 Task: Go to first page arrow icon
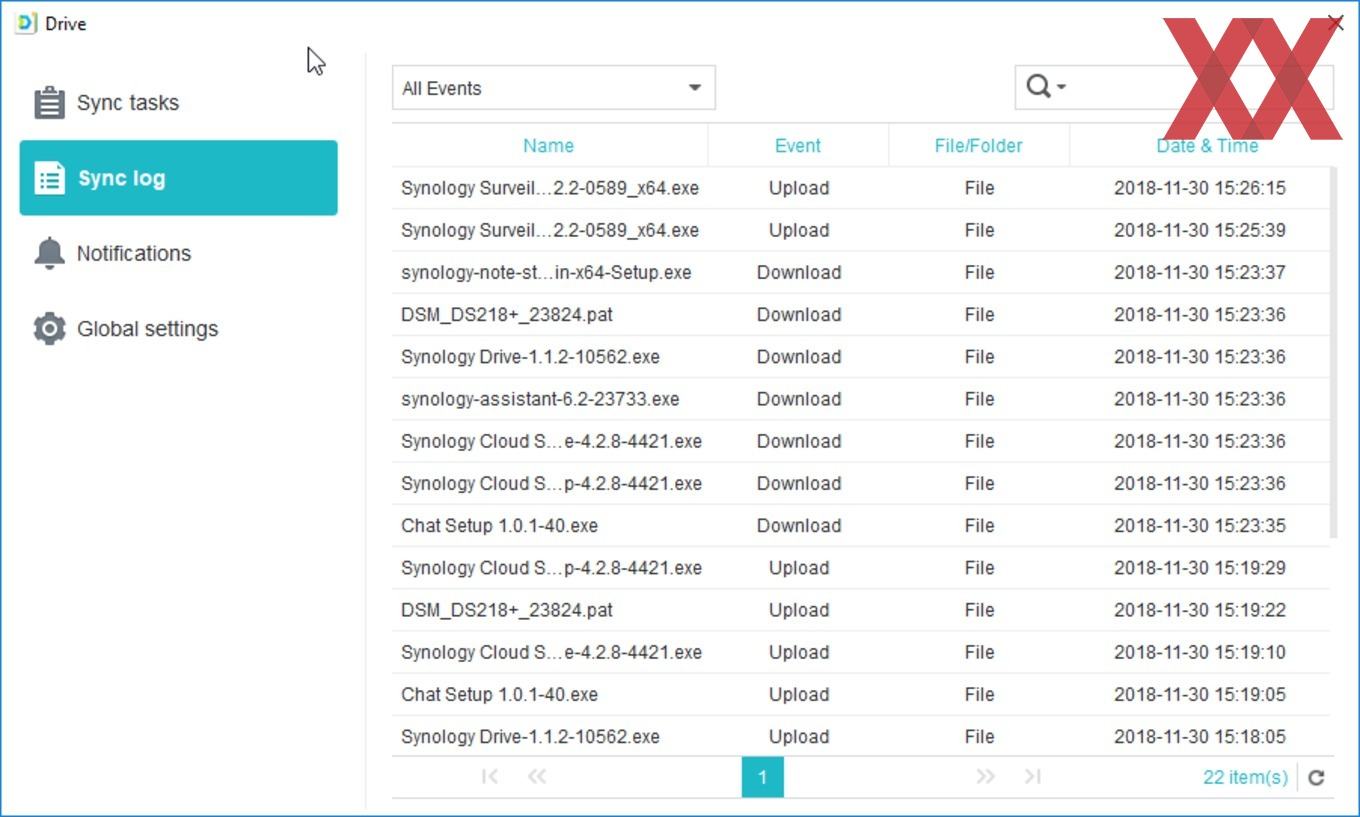coord(490,777)
